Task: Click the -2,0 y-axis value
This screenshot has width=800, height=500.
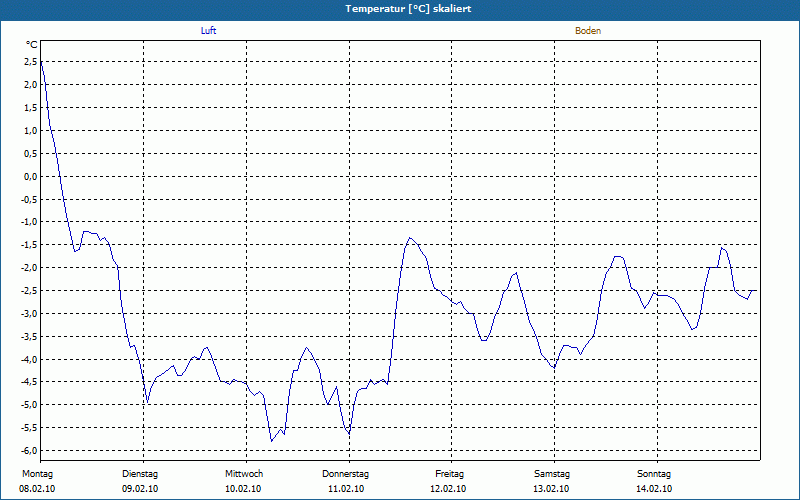Action: [x=29, y=268]
